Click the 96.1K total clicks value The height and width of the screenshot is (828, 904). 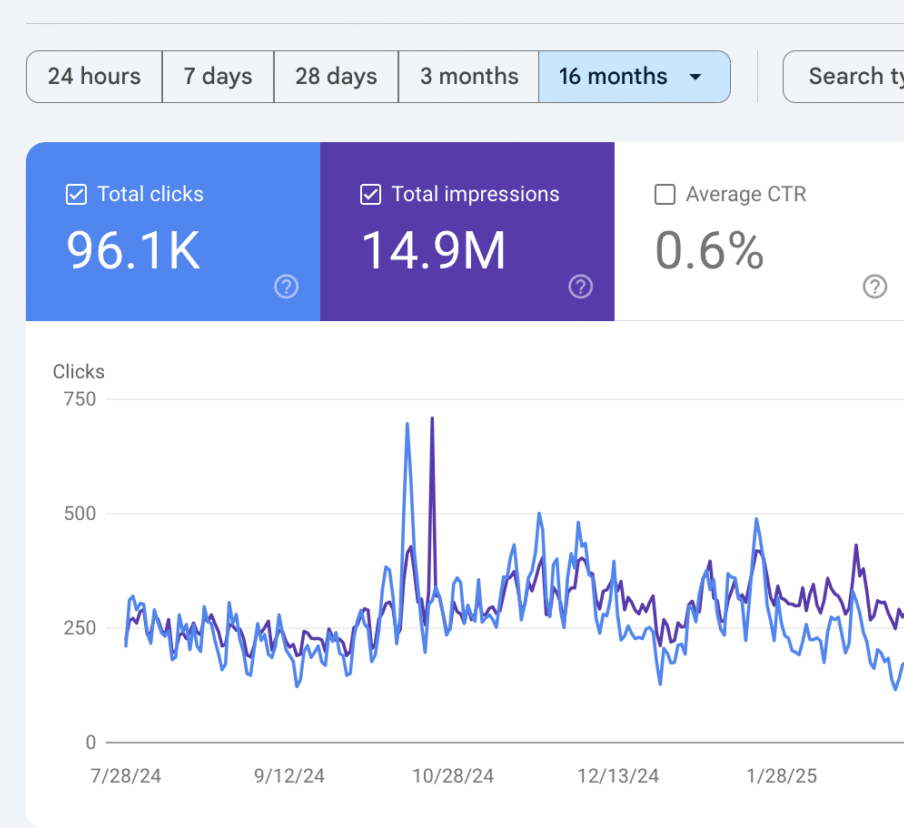(133, 250)
